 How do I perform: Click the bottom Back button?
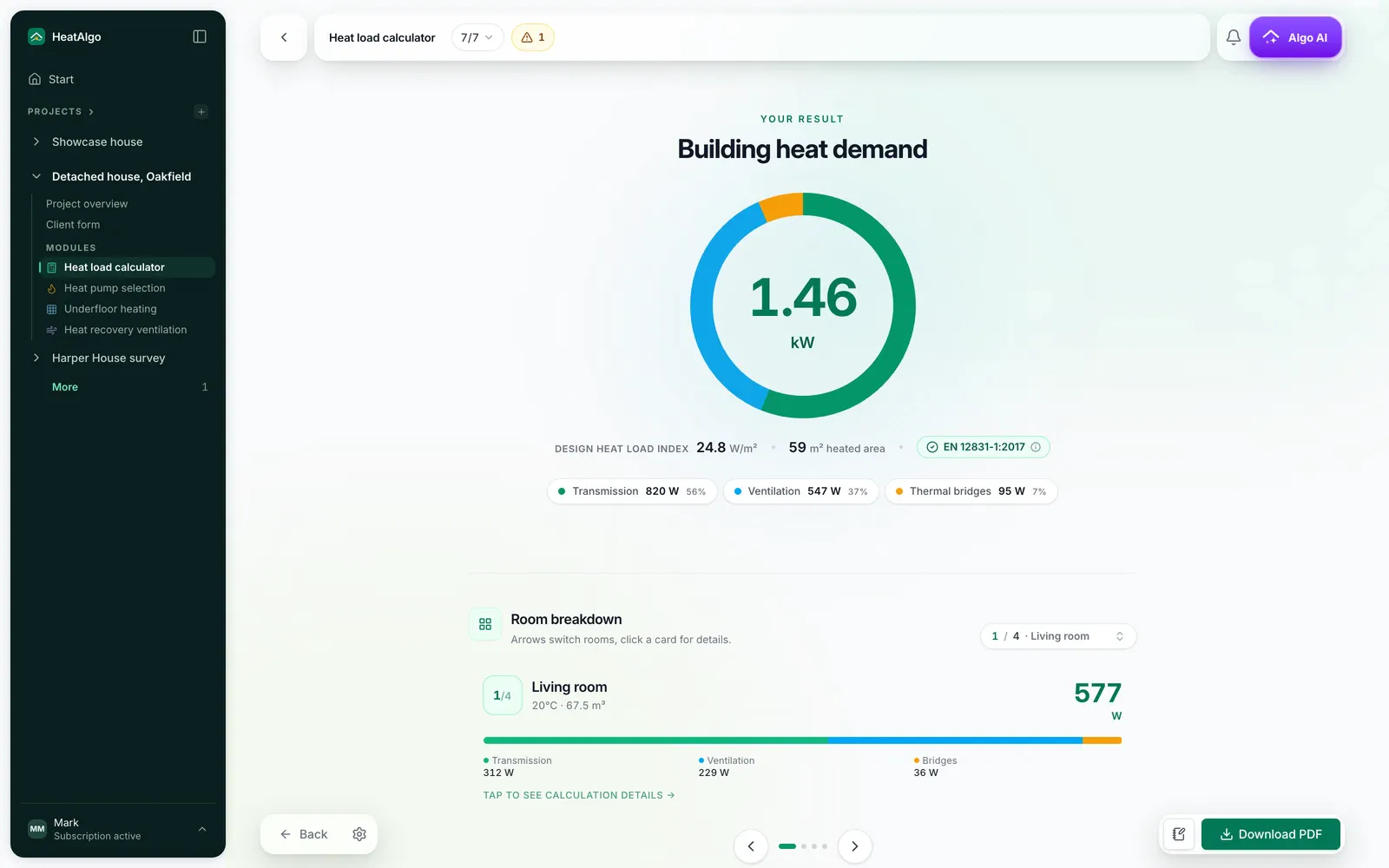click(304, 834)
